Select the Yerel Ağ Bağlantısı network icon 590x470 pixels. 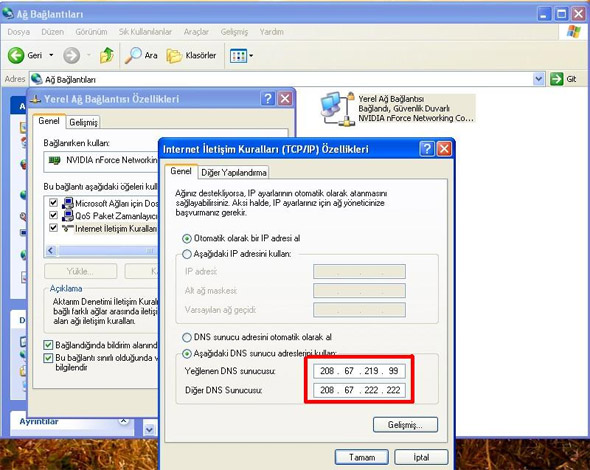[x=337, y=109]
